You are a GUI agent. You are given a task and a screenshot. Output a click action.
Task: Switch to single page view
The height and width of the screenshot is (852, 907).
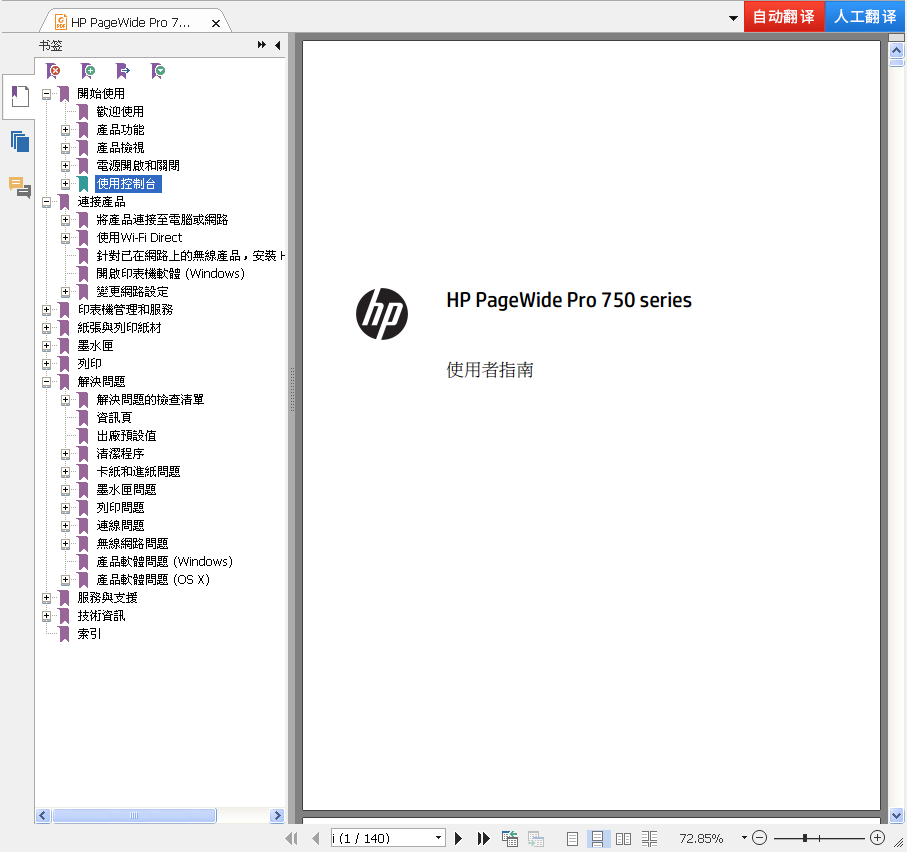click(x=572, y=838)
